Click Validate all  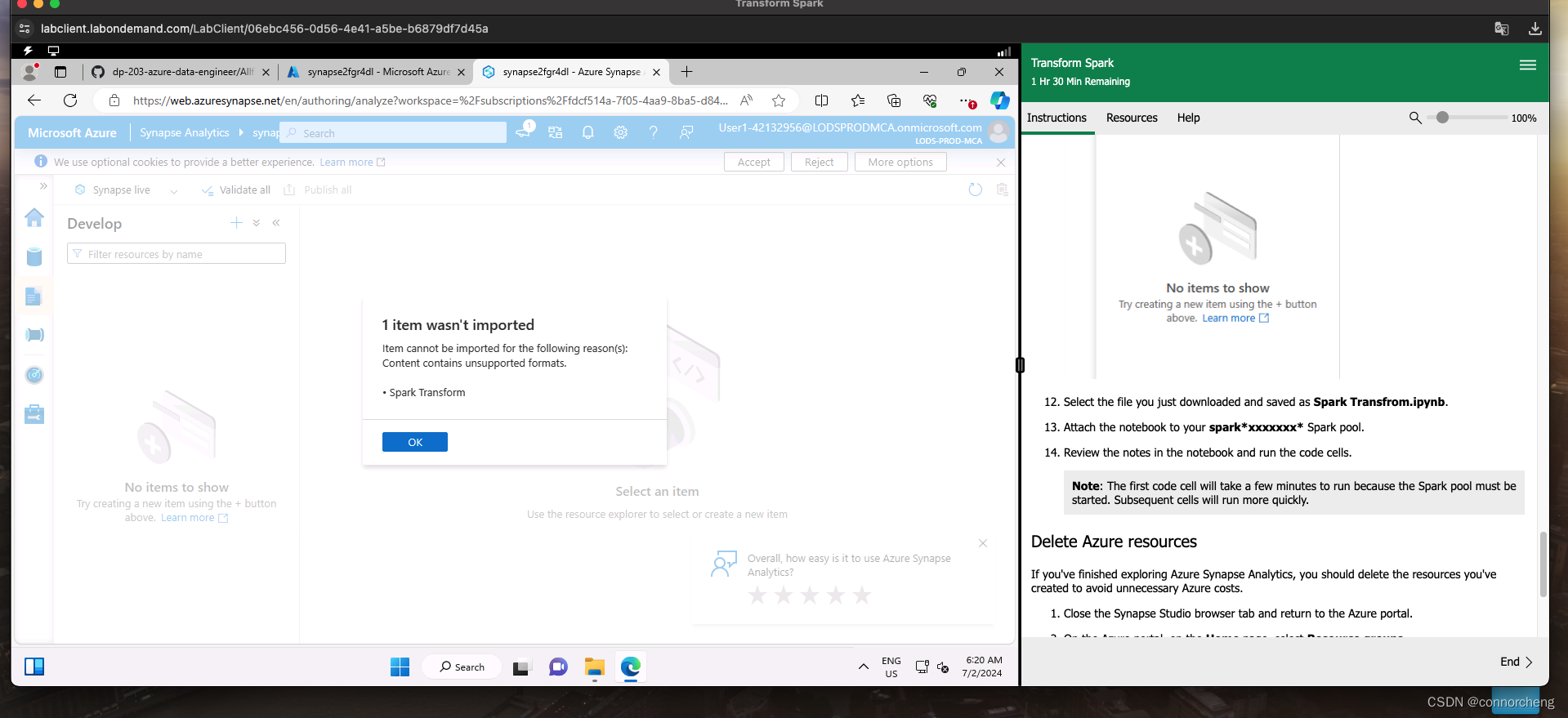(236, 190)
